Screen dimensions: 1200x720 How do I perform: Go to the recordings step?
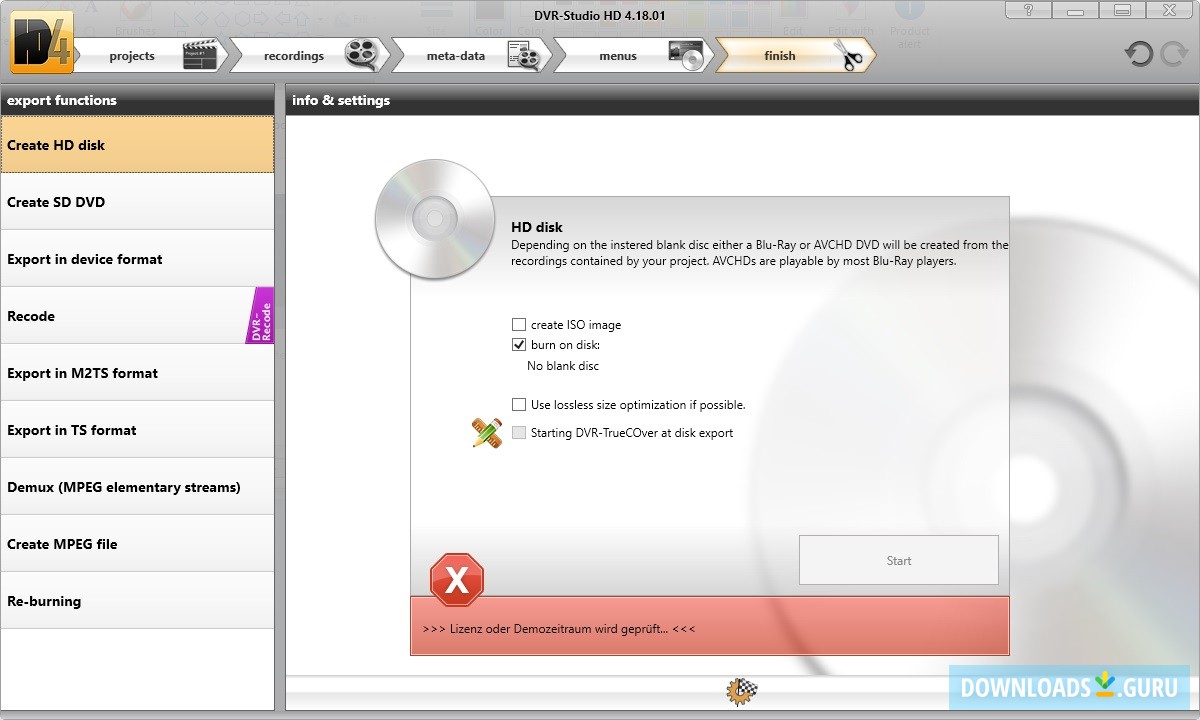point(308,56)
